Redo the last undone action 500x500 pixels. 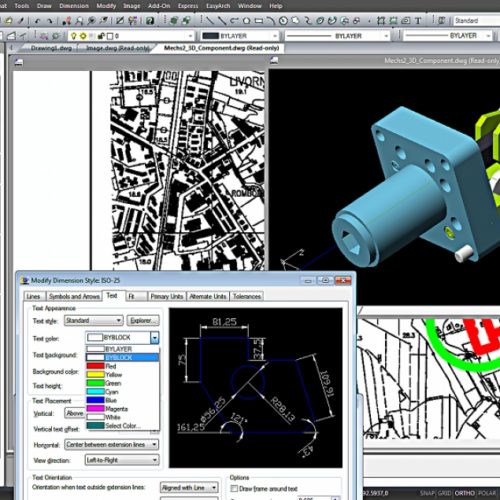click(x=50, y=21)
